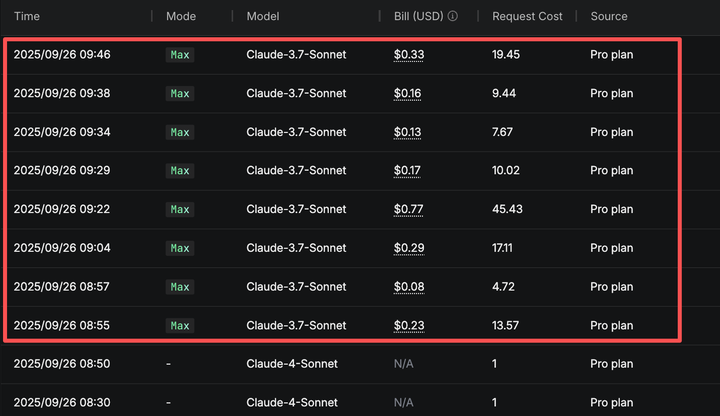
Task: Open the $0.23 bill amount link
Action: point(407,325)
